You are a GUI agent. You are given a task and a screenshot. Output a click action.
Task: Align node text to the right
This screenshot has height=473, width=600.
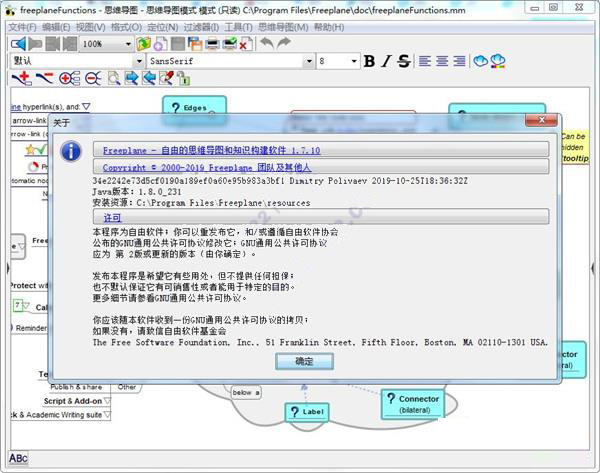[459, 61]
